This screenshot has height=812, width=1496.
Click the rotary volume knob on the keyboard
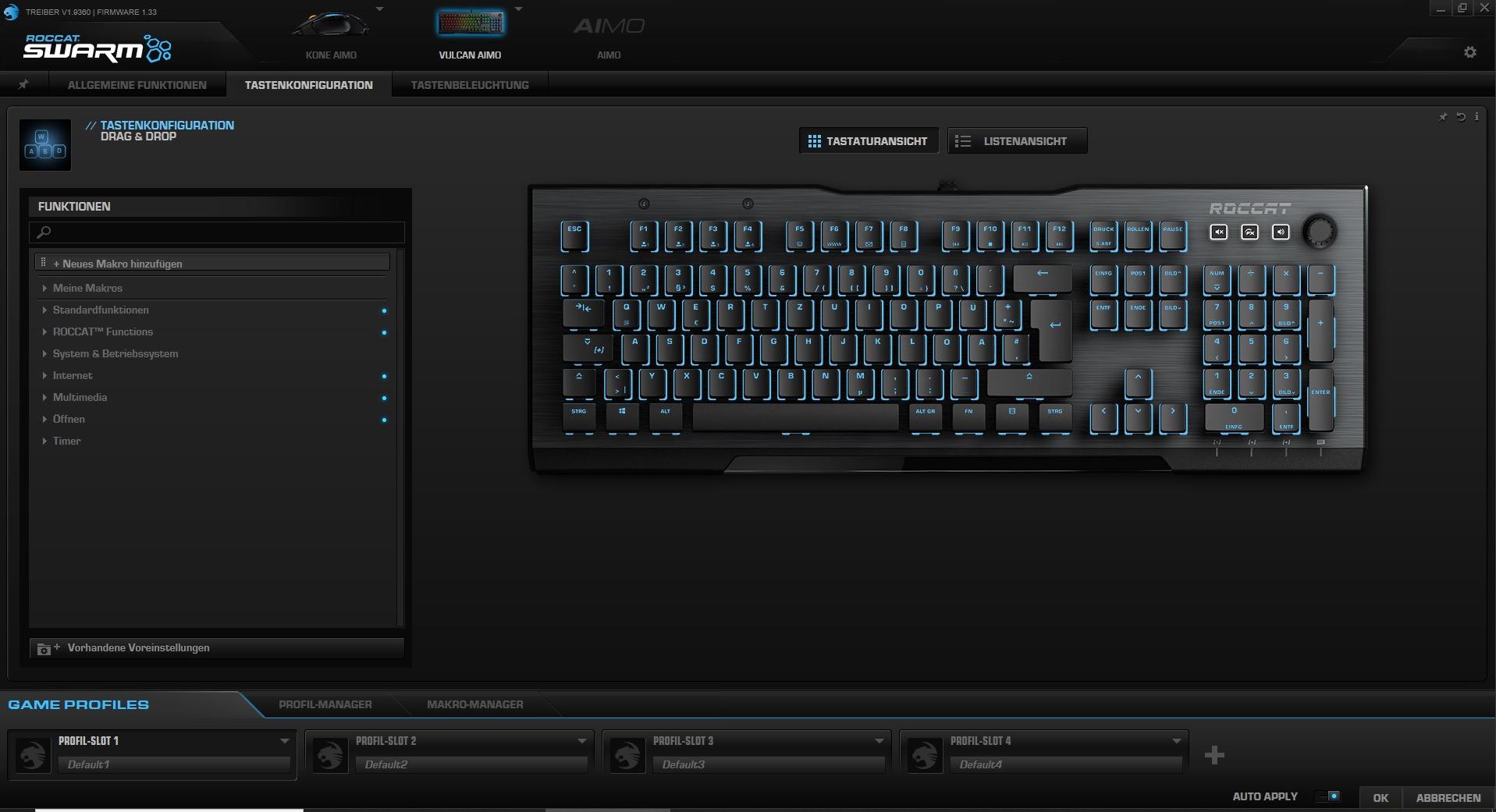(x=1320, y=231)
